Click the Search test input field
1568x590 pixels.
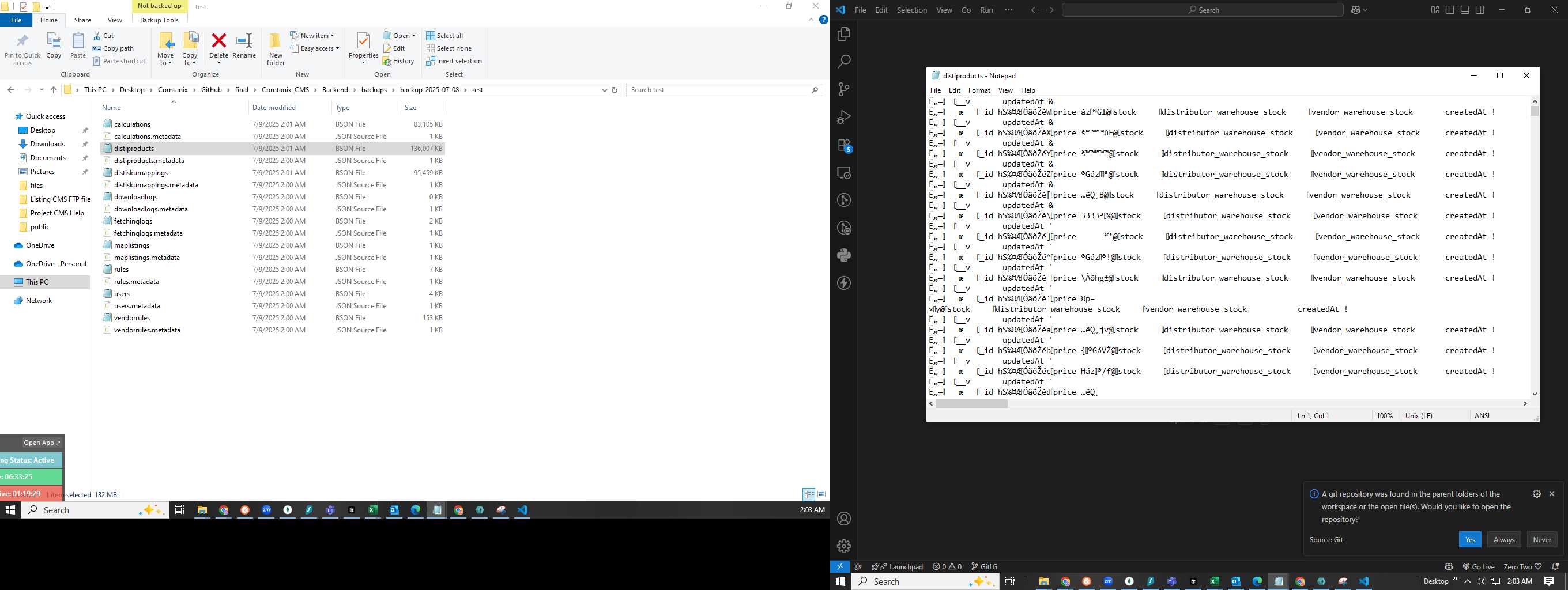pos(725,90)
